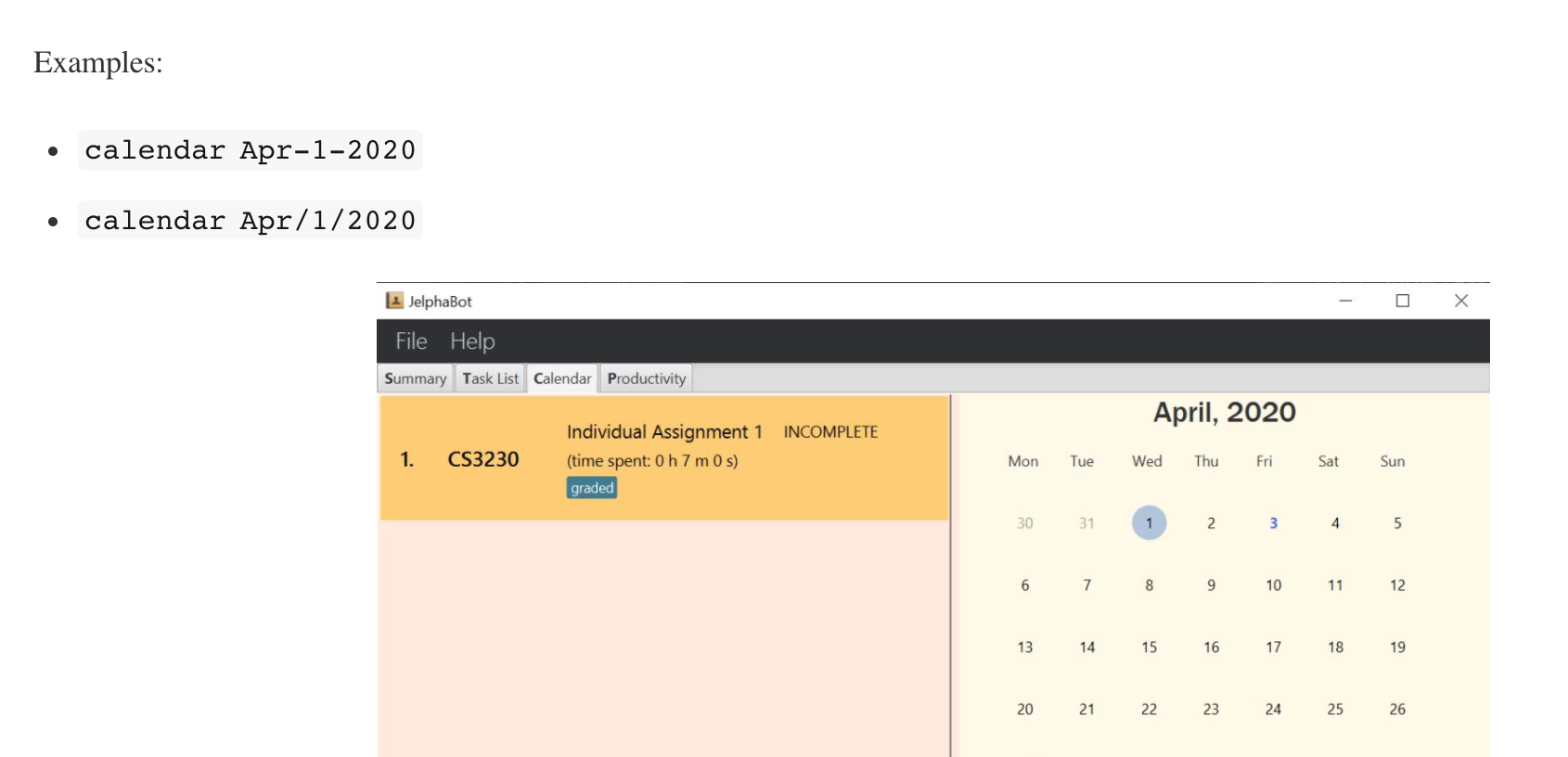Image resolution: width=1568 pixels, height=757 pixels.
Task: Click date 25 in the calendar
Action: pos(1335,710)
